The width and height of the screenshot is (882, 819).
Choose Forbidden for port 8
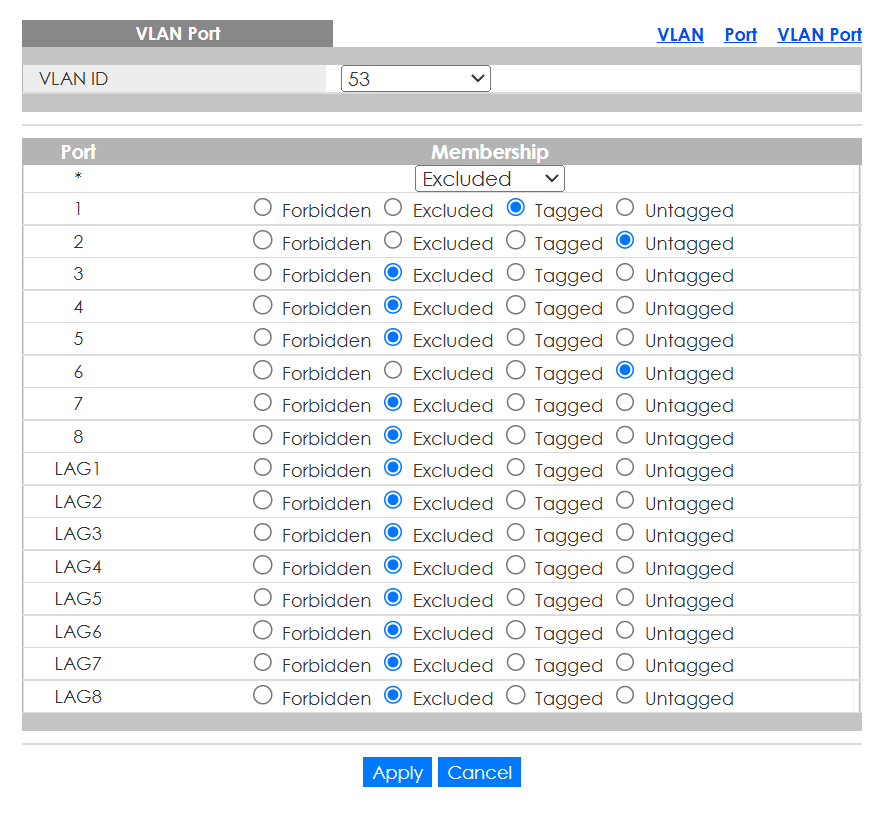pyautogui.click(x=262, y=435)
